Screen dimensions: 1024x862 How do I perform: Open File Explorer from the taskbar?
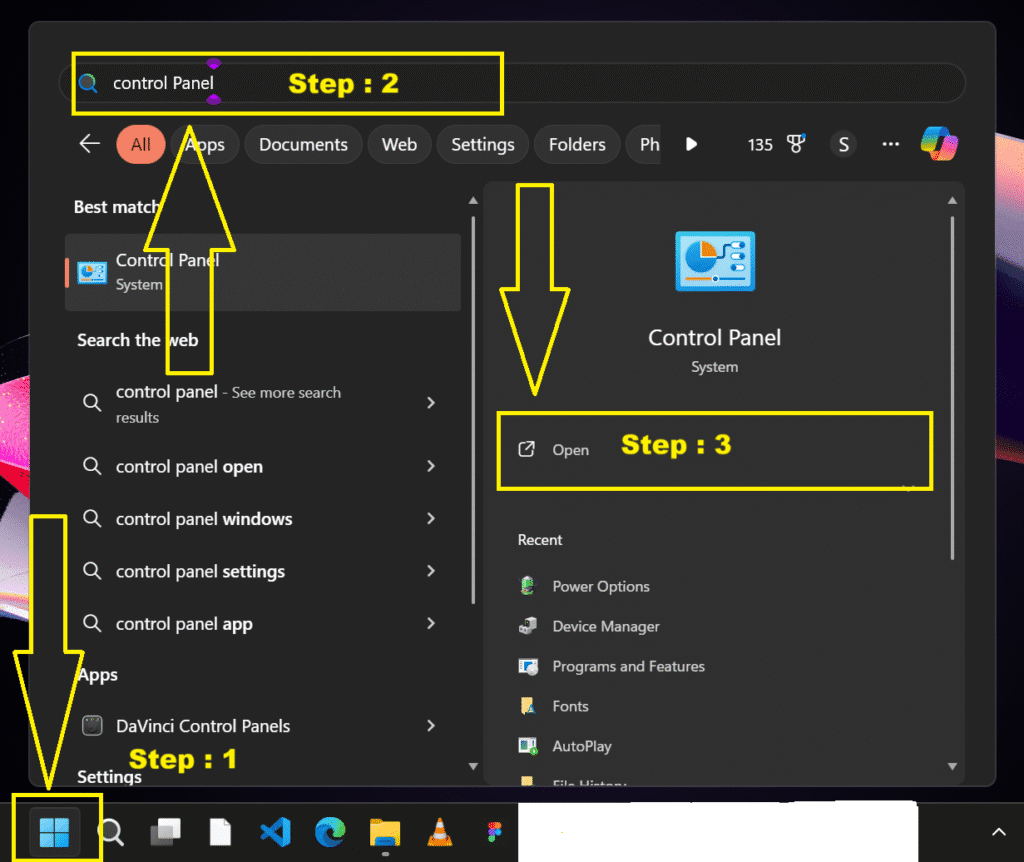pos(385,832)
